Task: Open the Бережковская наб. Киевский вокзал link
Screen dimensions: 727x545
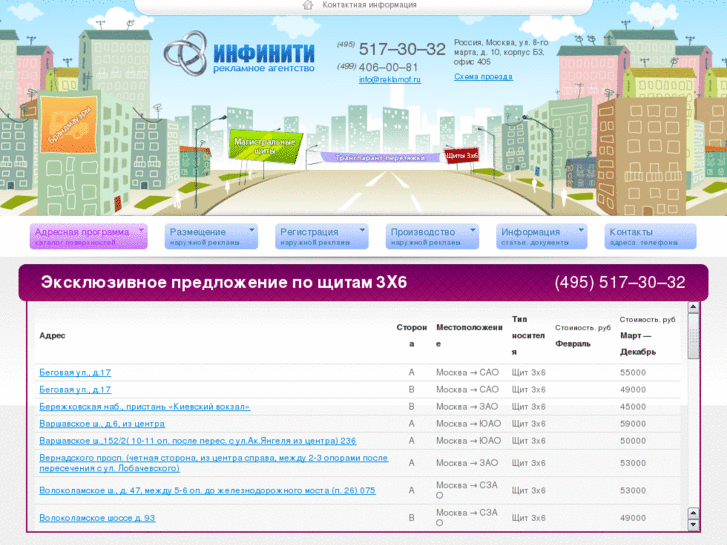Action: point(145,407)
